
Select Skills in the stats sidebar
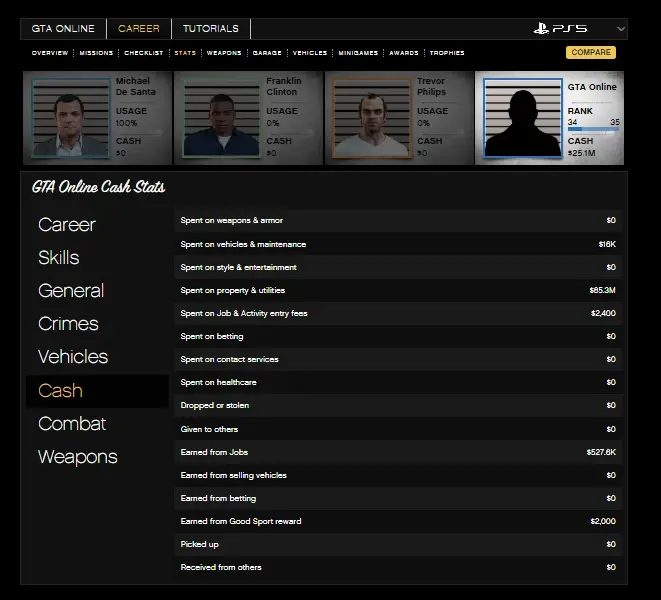click(58, 258)
